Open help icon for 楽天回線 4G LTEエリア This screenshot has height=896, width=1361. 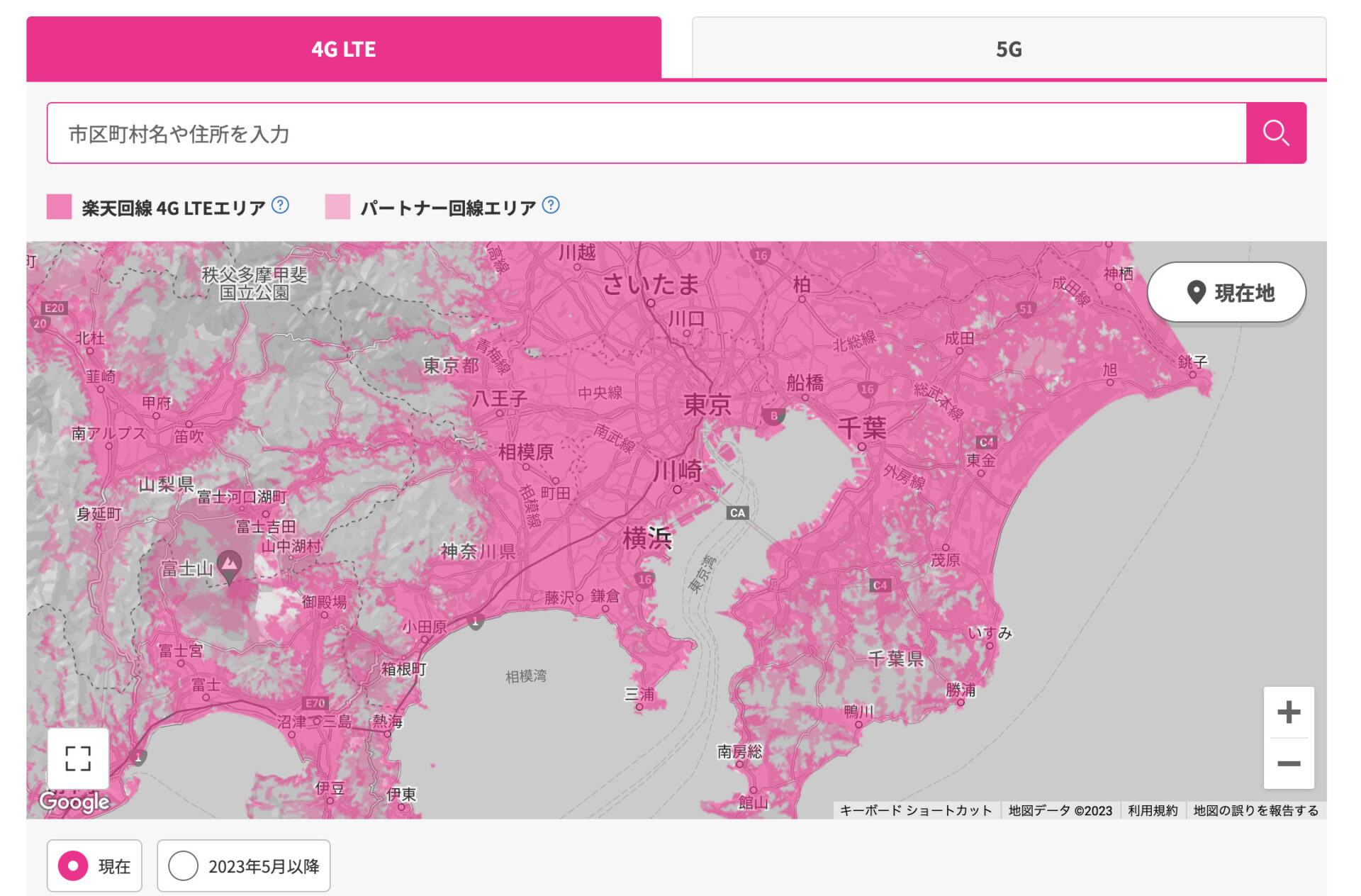[x=281, y=206]
